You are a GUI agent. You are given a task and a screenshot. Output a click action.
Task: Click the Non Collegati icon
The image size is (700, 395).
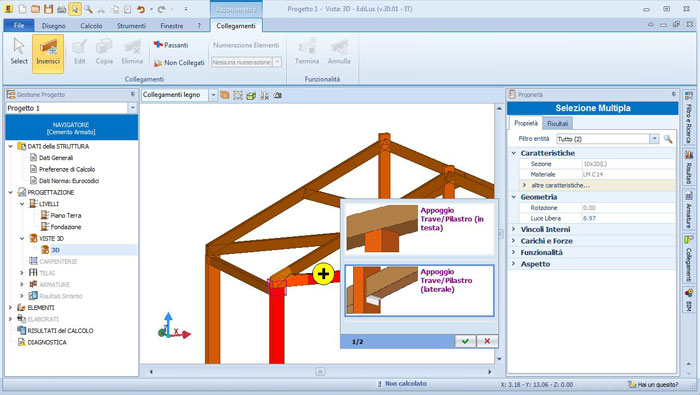pyautogui.click(x=158, y=63)
